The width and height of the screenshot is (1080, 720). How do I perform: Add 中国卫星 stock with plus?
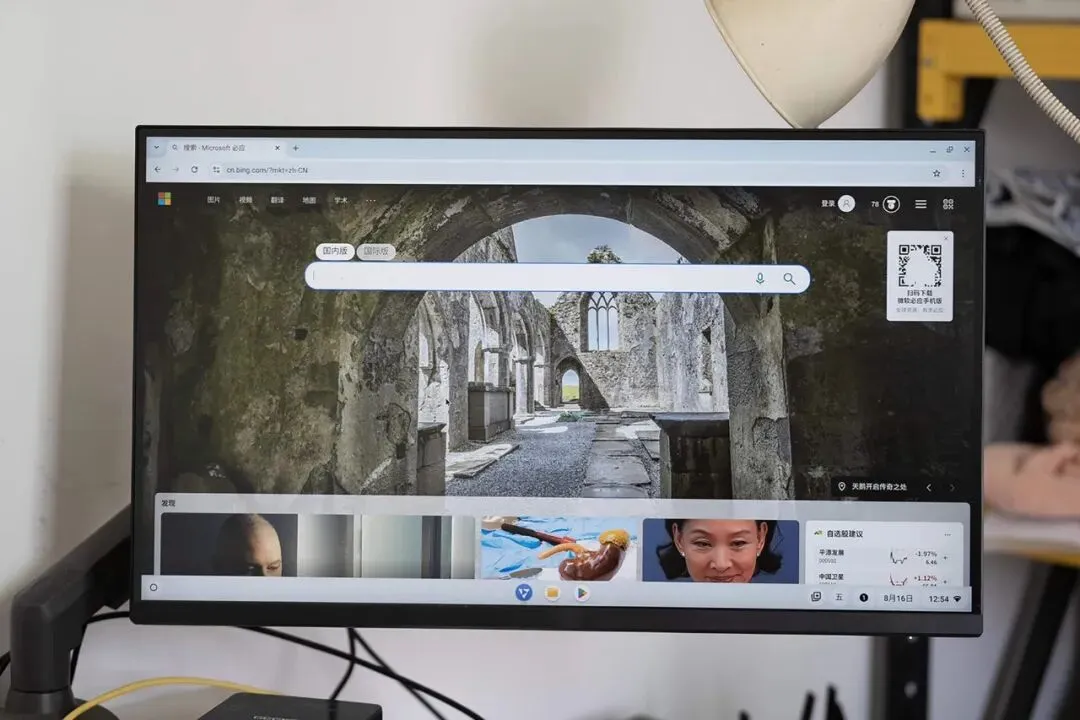point(946,581)
